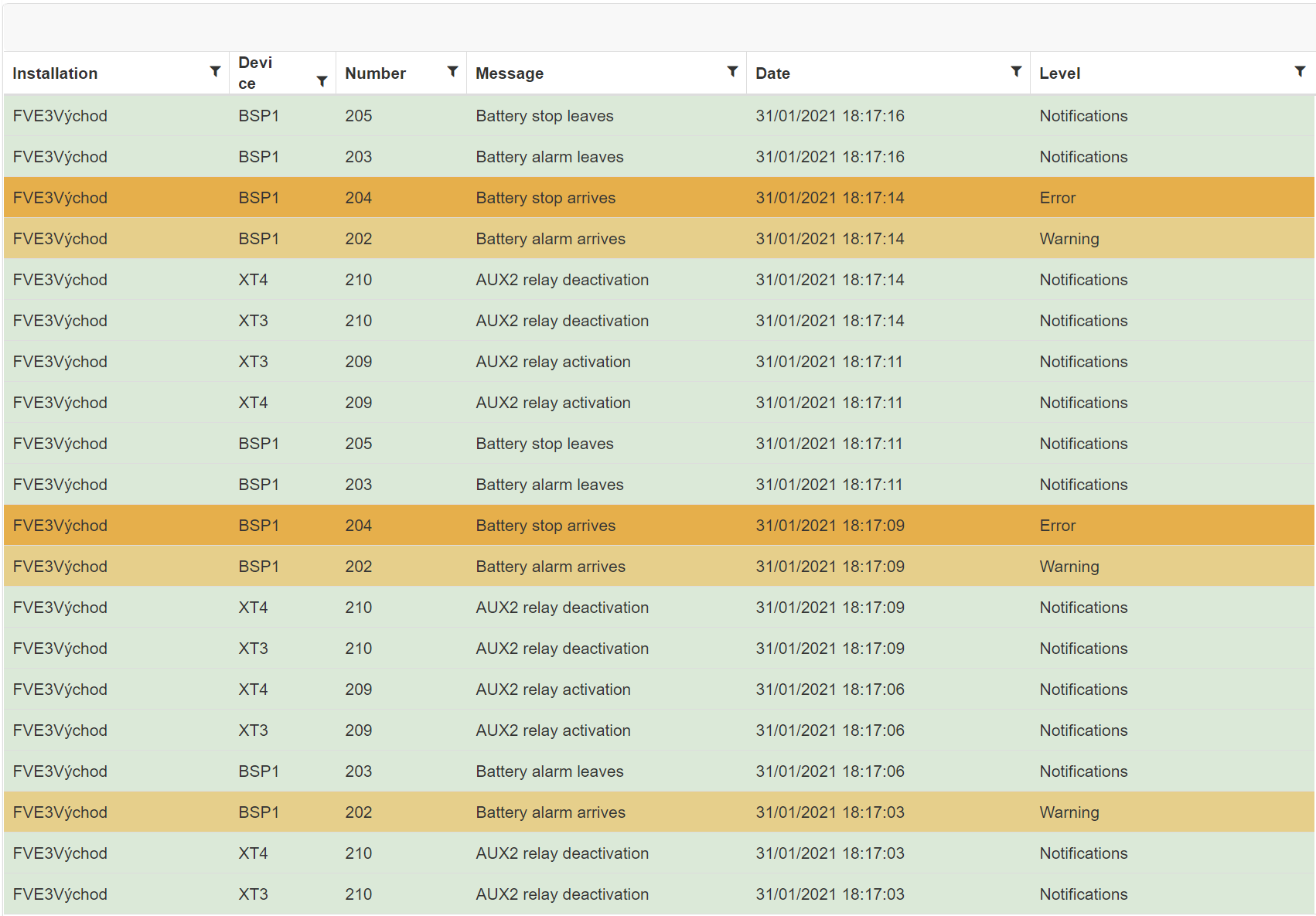Viewport: 1316px width, 916px height.
Task: Click the Device column filter icon
Action: (322, 81)
